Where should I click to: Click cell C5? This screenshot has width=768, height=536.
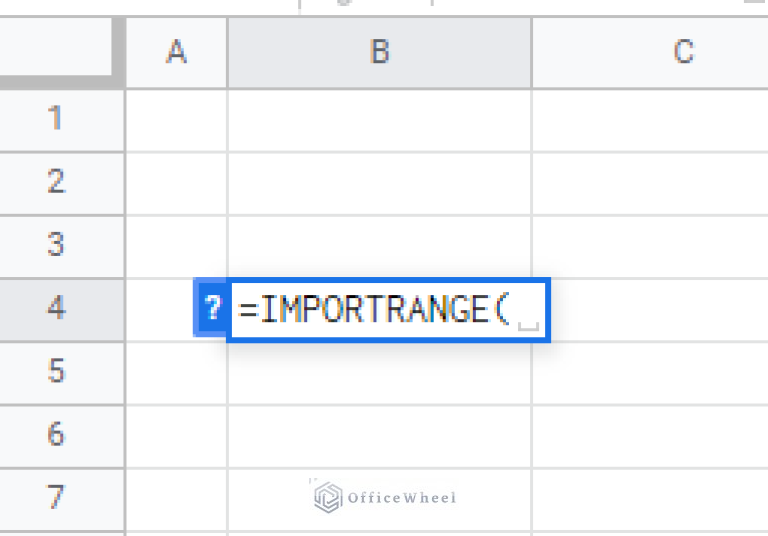tap(650, 371)
